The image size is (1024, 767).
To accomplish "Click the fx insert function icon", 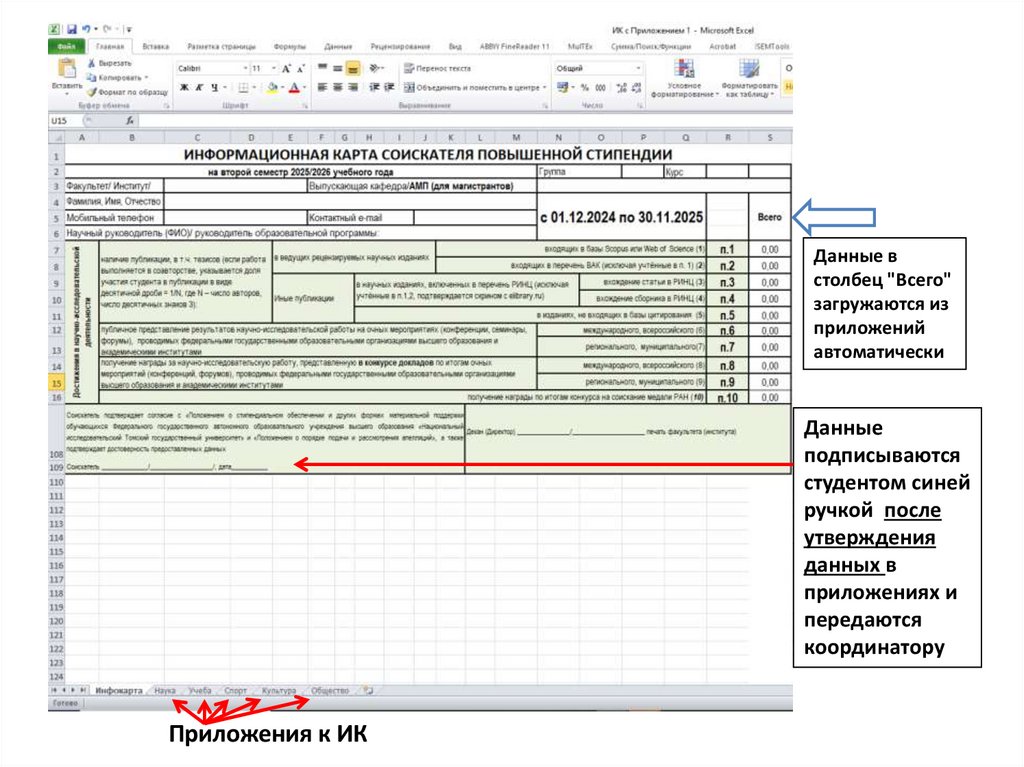I will [x=129, y=121].
